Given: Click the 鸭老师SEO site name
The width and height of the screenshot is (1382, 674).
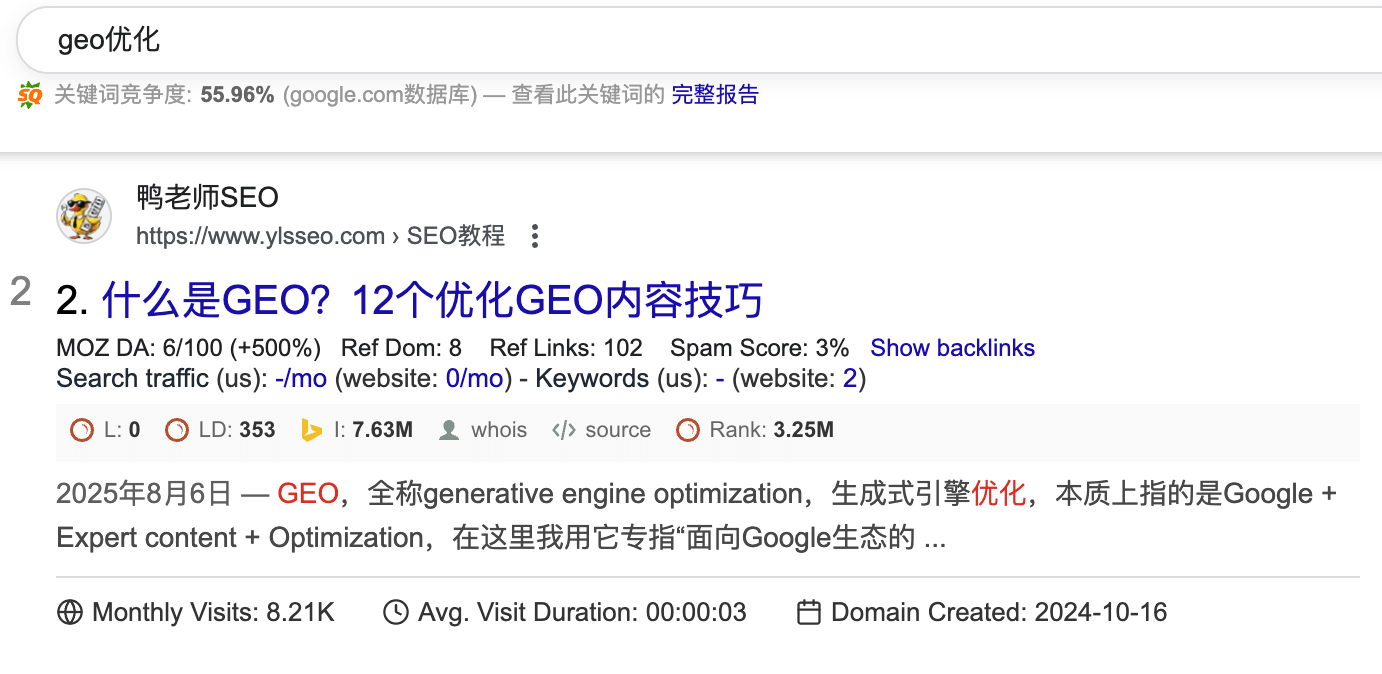Looking at the screenshot, I should (208, 197).
